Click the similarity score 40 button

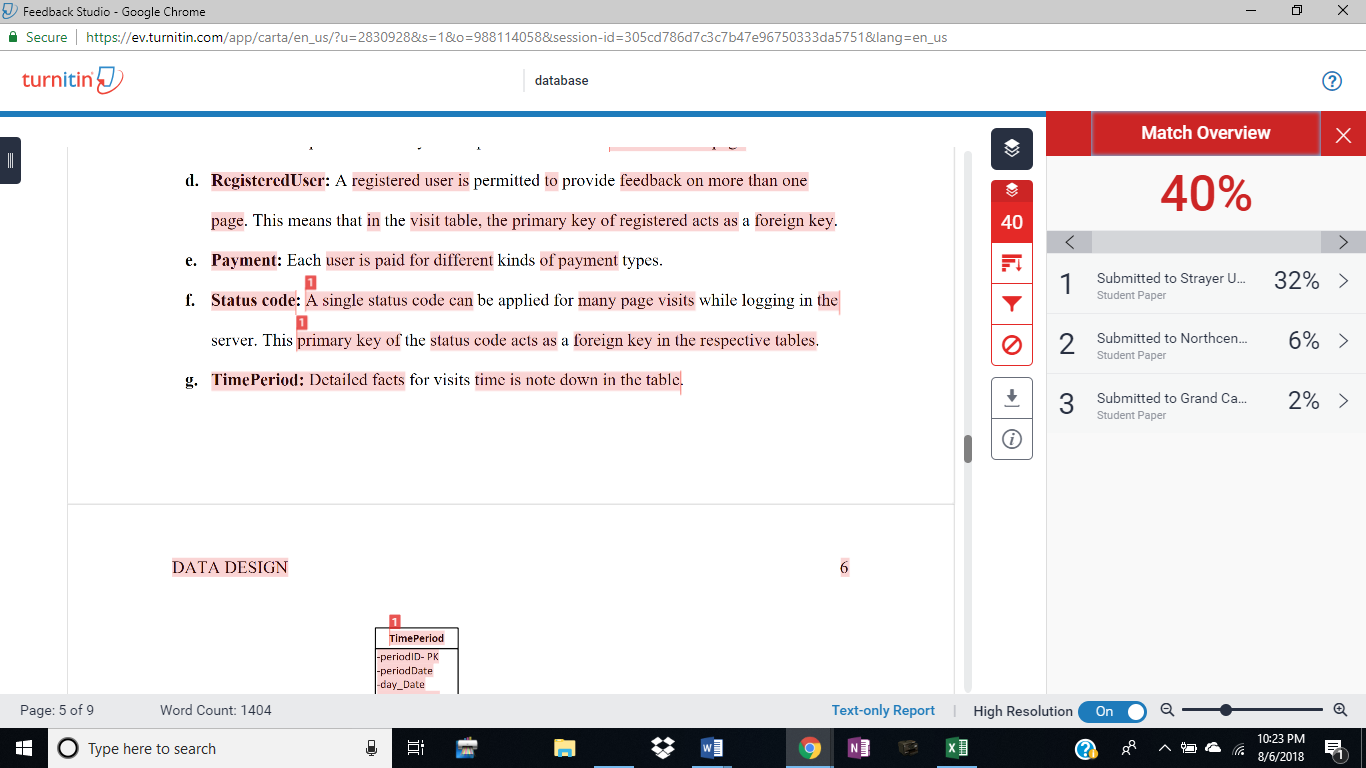1012,222
